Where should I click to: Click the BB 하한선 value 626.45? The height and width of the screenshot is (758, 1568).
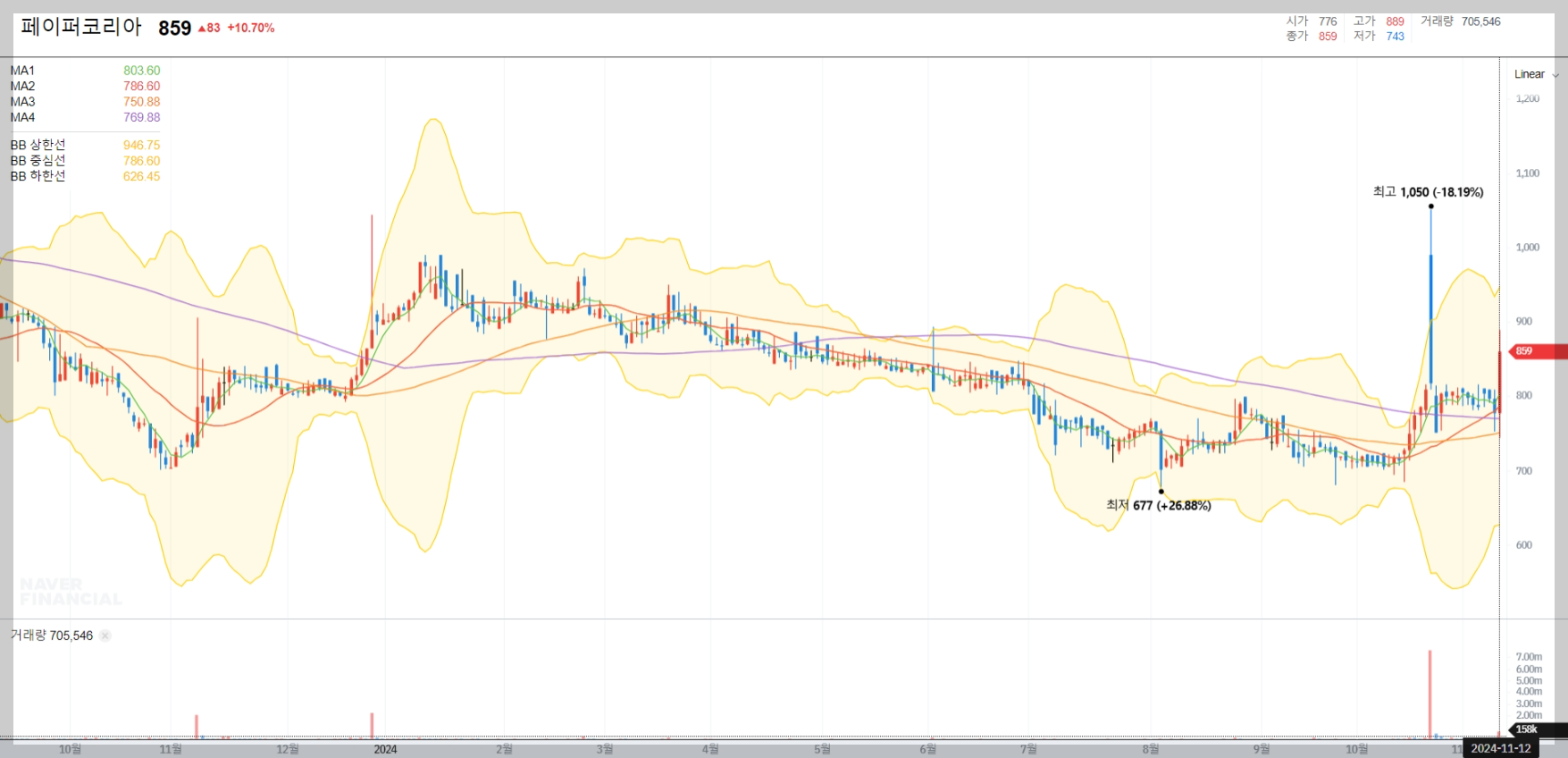tap(141, 176)
